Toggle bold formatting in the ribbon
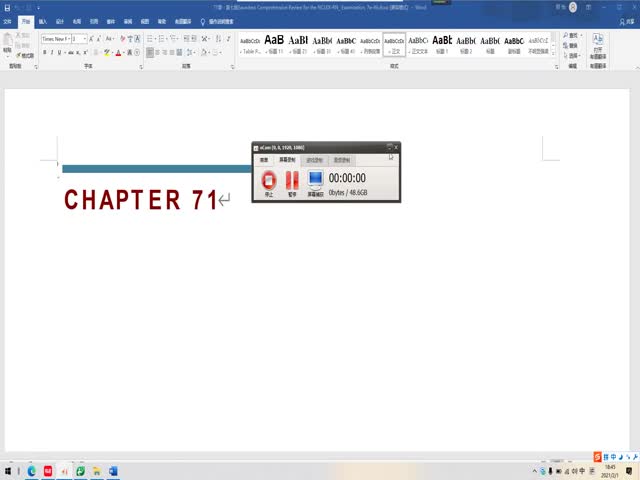The image size is (640, 480). [x=44, y=52]
